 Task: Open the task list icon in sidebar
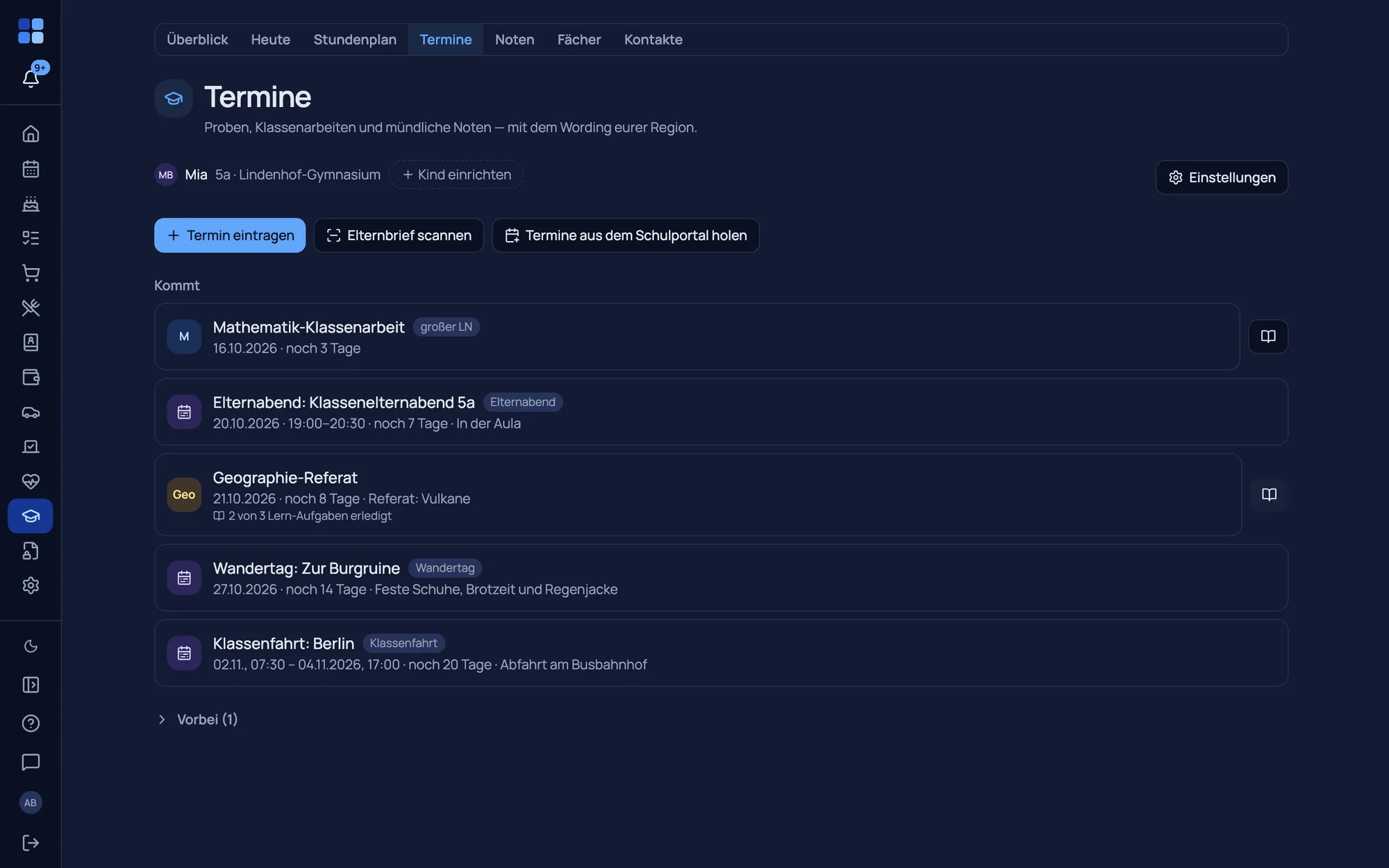pos(31,237)
